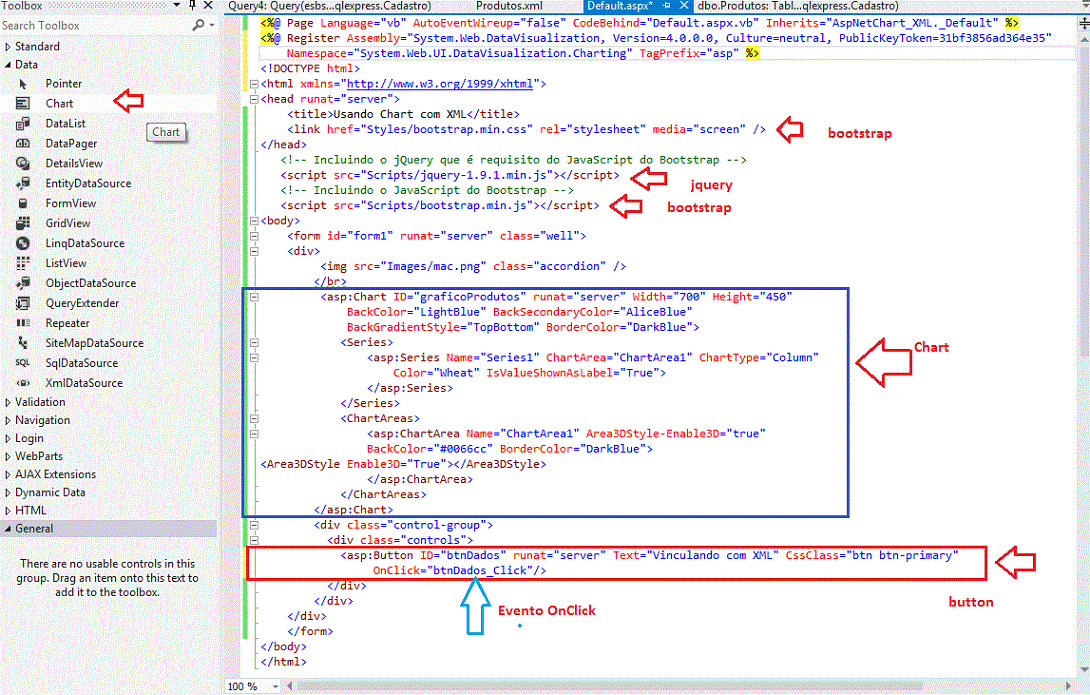Collapse the body element code region
1090x695 pixels.
pyautogui.click(x=254, y=221)
